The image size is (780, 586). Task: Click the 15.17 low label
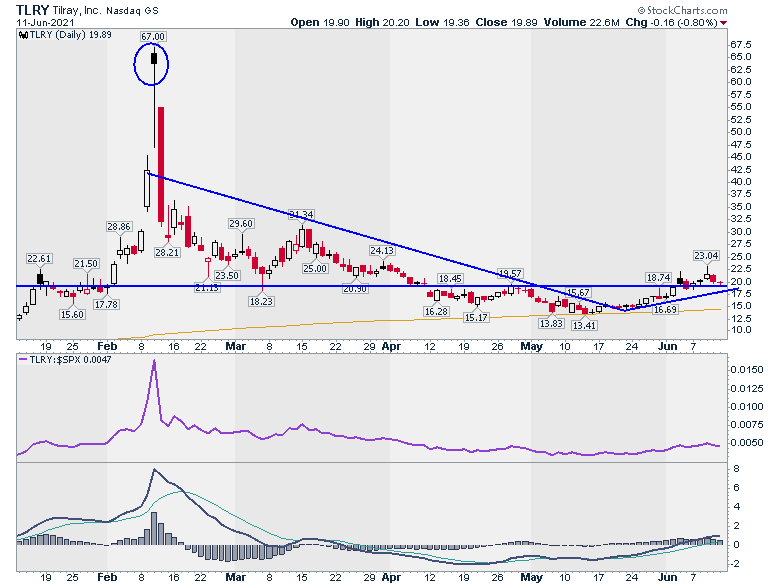click(x=476, y=317)
